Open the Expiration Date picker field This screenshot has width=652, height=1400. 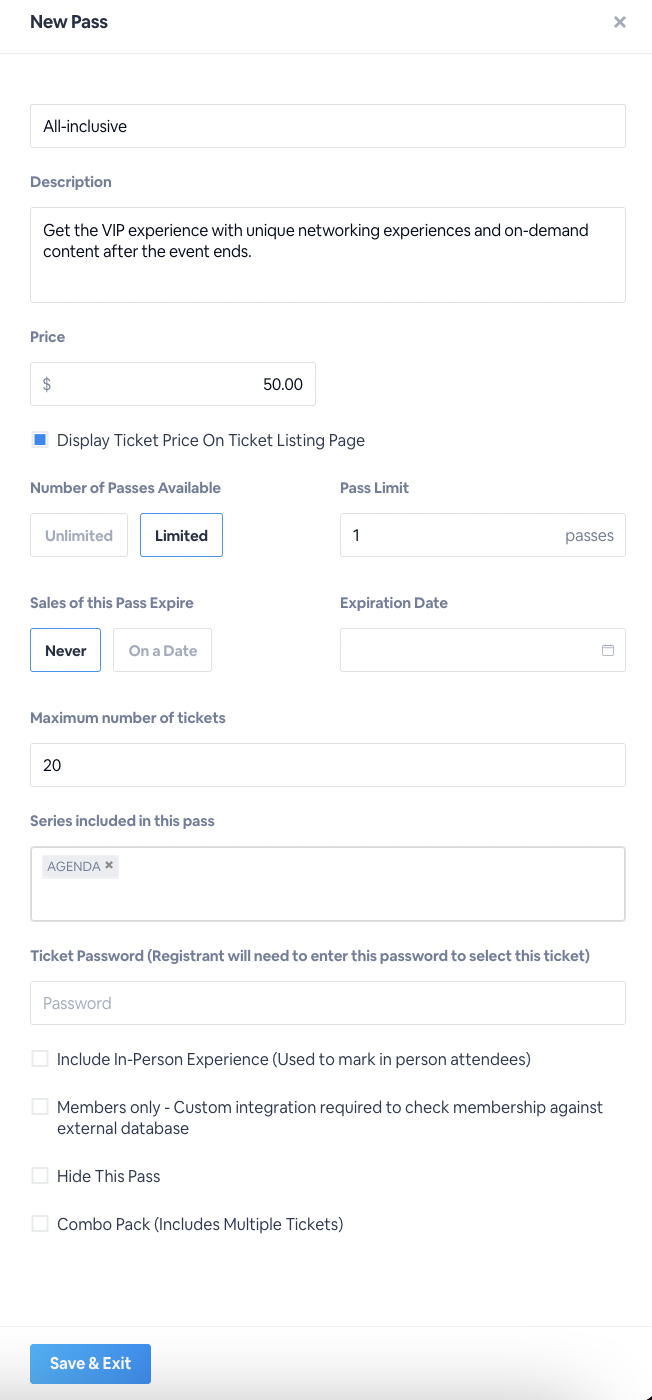470,650
